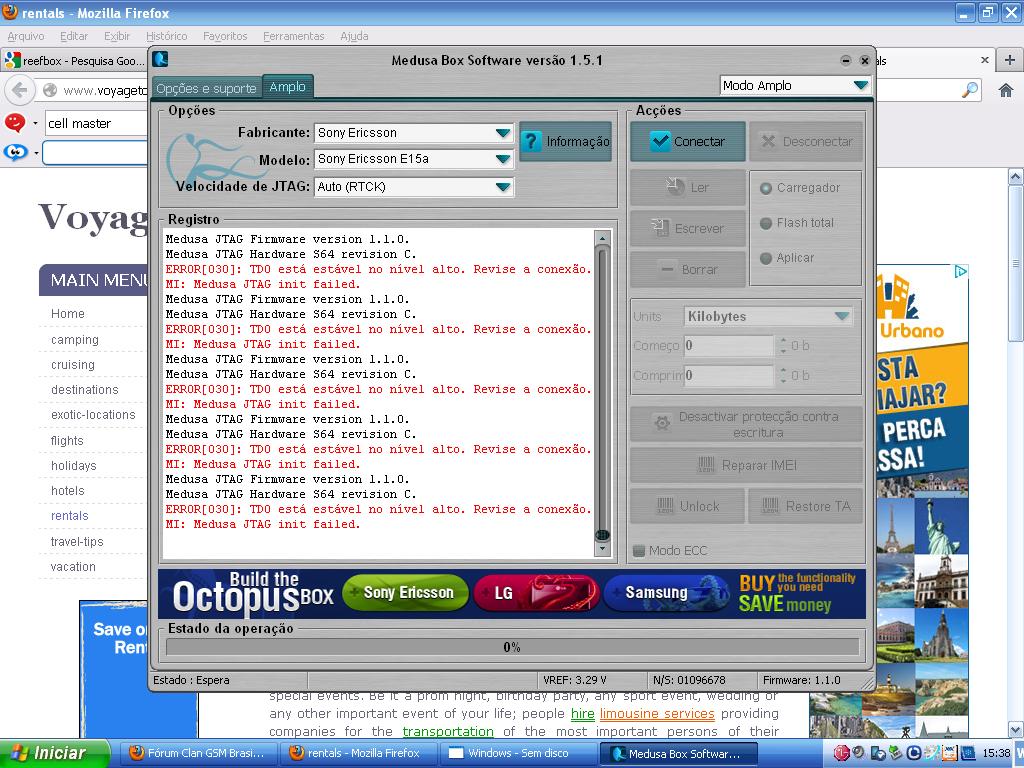Click the Estado da operação progress bar
This screenshot has width=1024, height=768.
[x=512, y=647]
